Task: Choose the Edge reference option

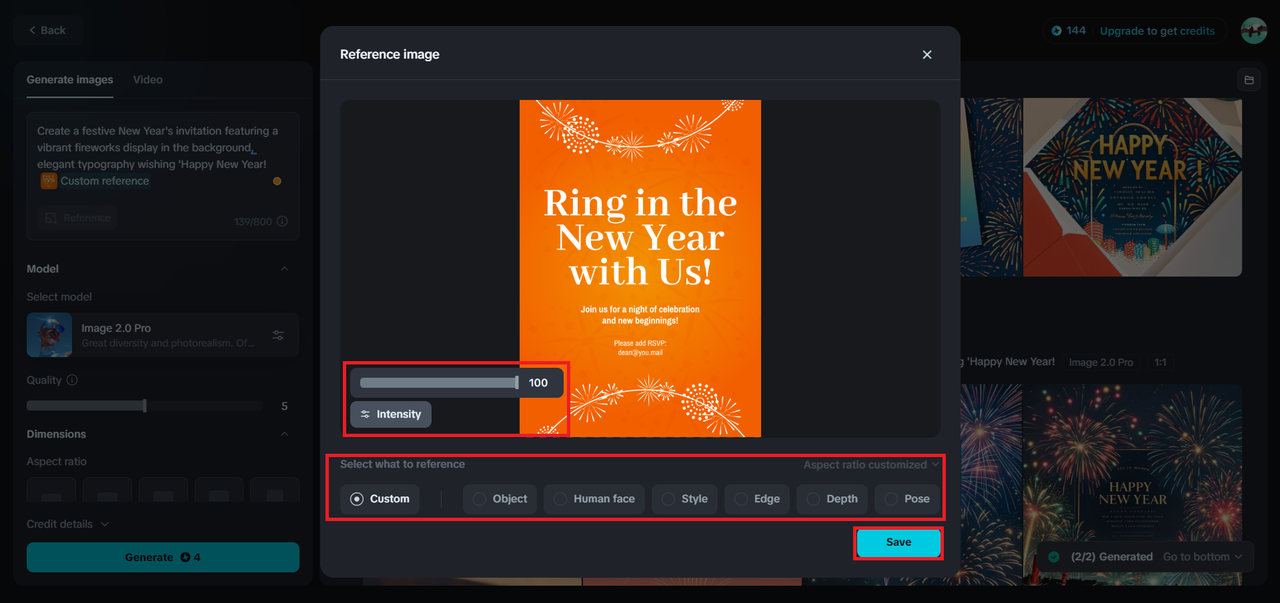Action: tap(756, 499)
